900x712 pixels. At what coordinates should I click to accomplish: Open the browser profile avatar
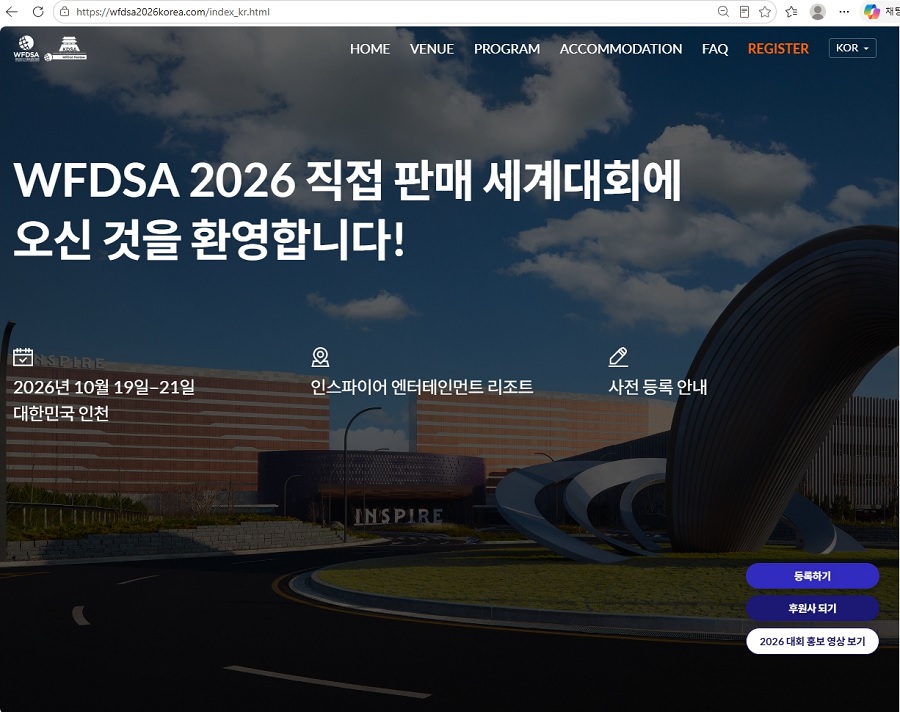(817, 11)
